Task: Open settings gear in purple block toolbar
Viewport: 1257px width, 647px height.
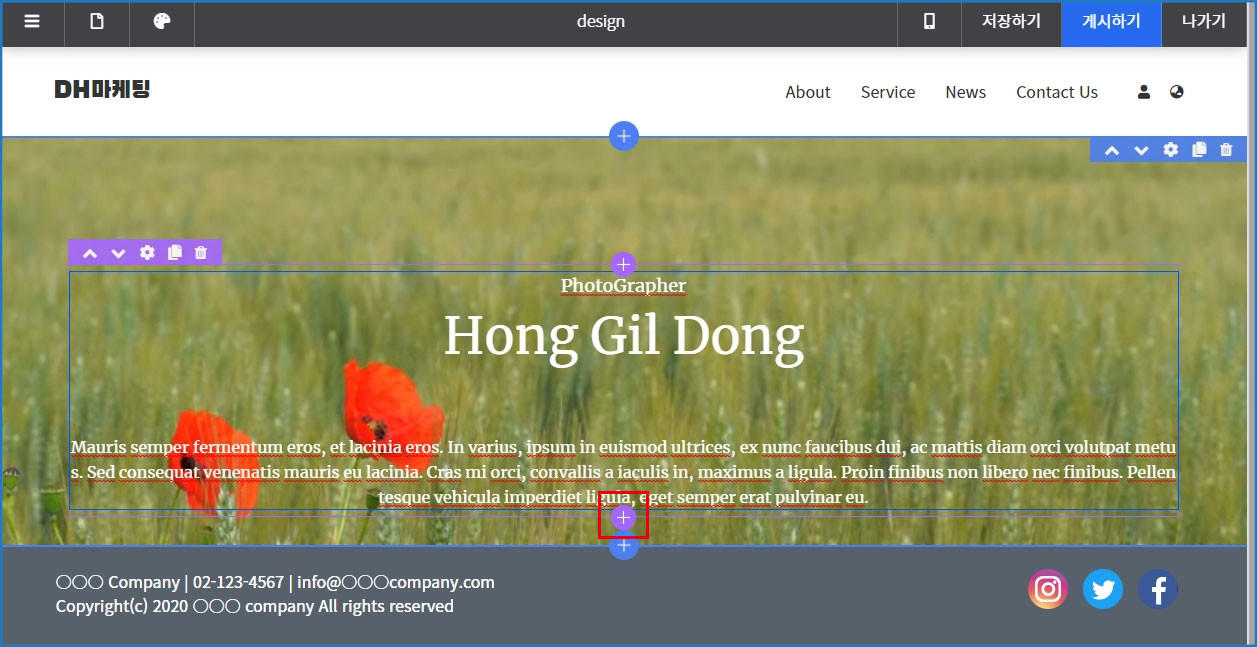Action: 147,253
